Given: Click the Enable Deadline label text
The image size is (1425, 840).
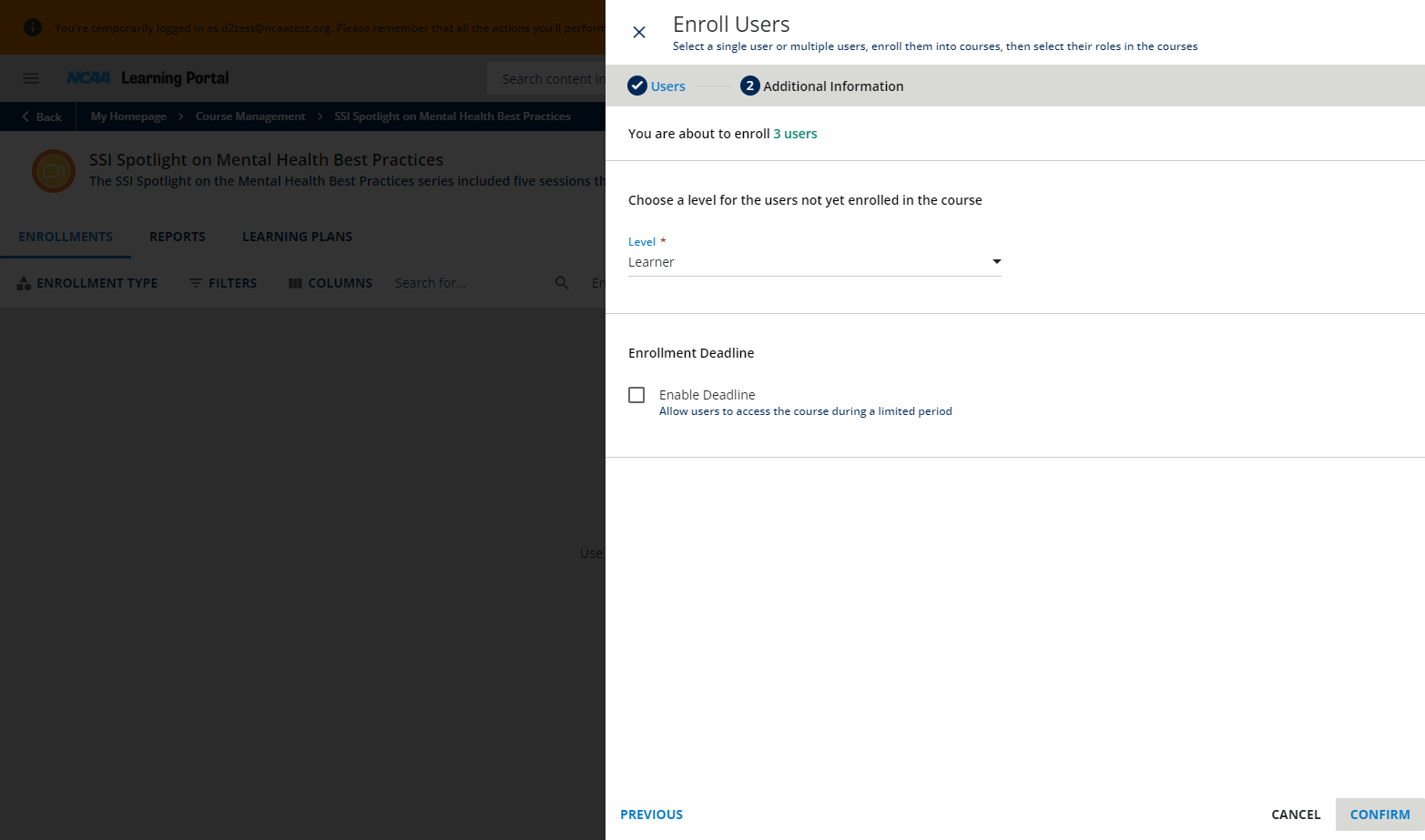Looking at the screenshot, I should pyautogui.click(x=707, y=395).
